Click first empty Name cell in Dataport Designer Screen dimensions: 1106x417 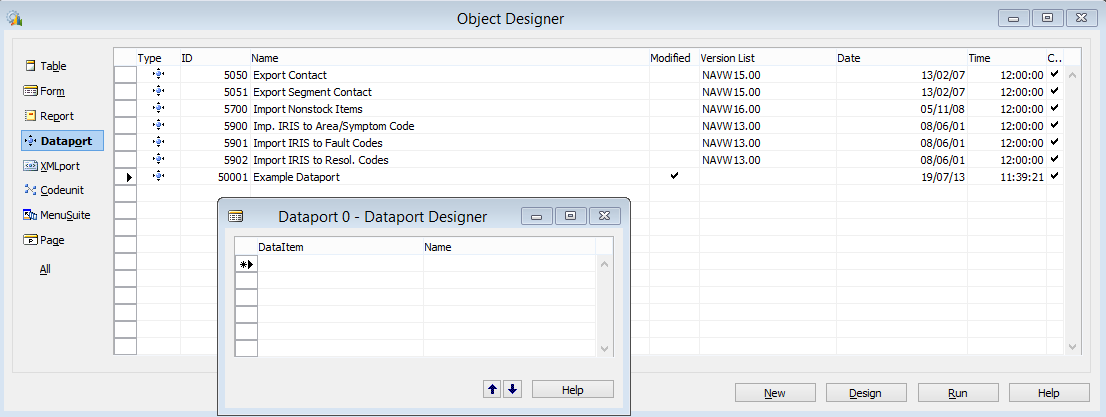(x=509, y=264)
